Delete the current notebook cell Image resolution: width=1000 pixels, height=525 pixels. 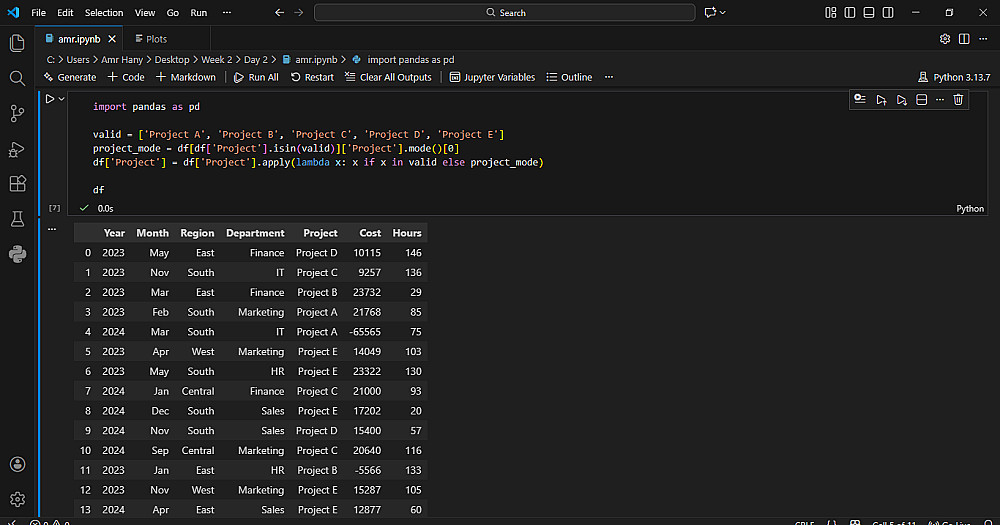pyautogui.click(x=958, y=99)
